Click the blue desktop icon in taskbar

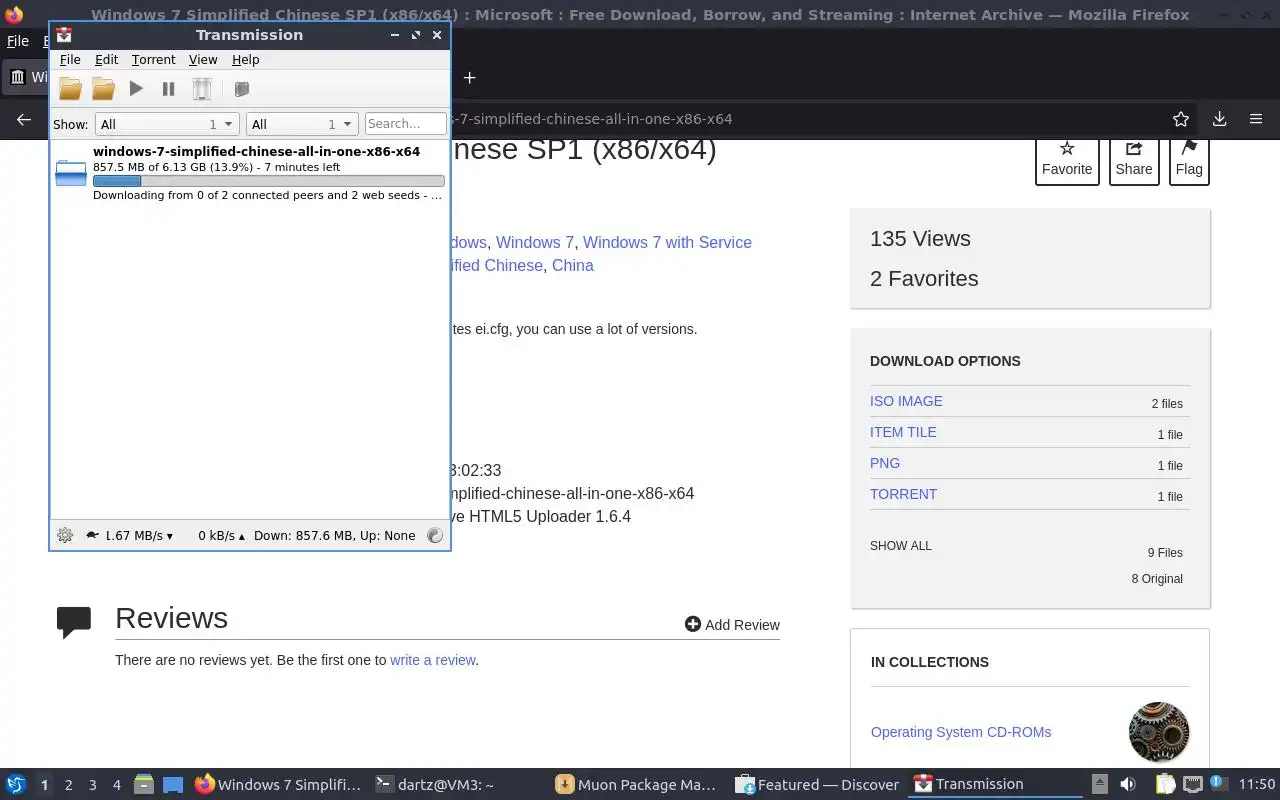coord(172,785)
